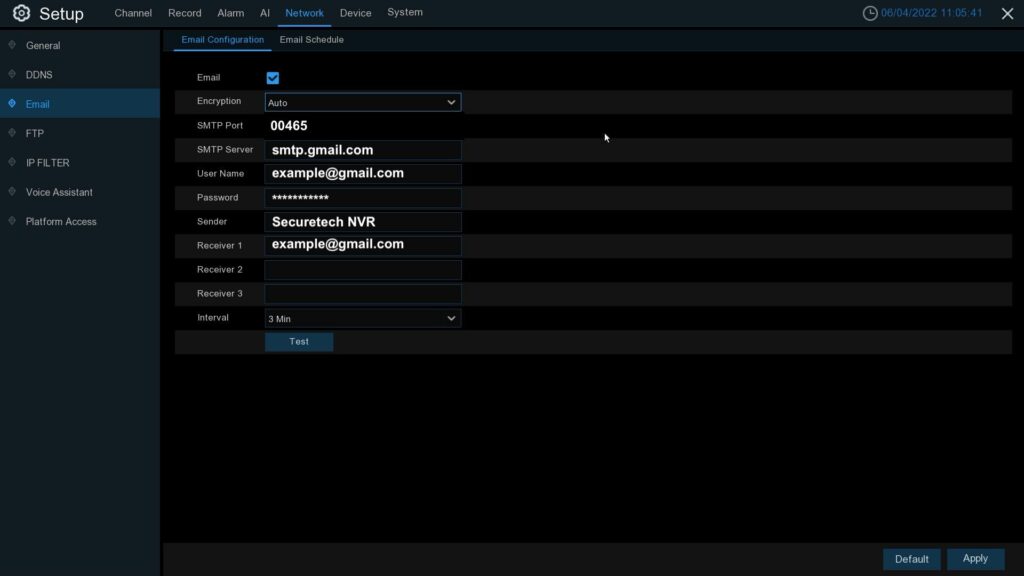Screen dimensions: 1024x576
Task: Select the empty Receiver 2 field
Action: tap(362, 270)
